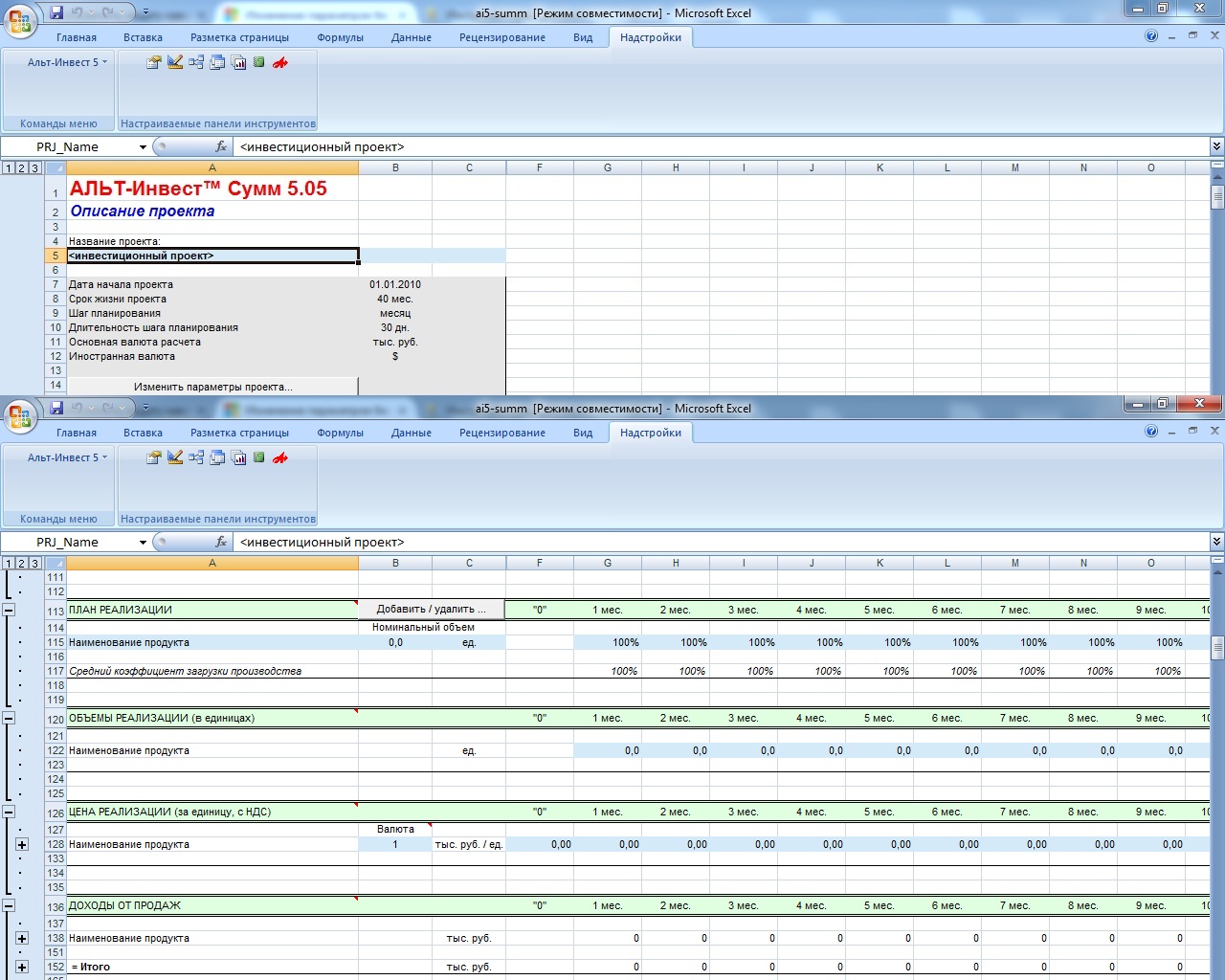Show outline level 2 in upper window
This screenshot has height=980, width=1225.
pos(21,167)
